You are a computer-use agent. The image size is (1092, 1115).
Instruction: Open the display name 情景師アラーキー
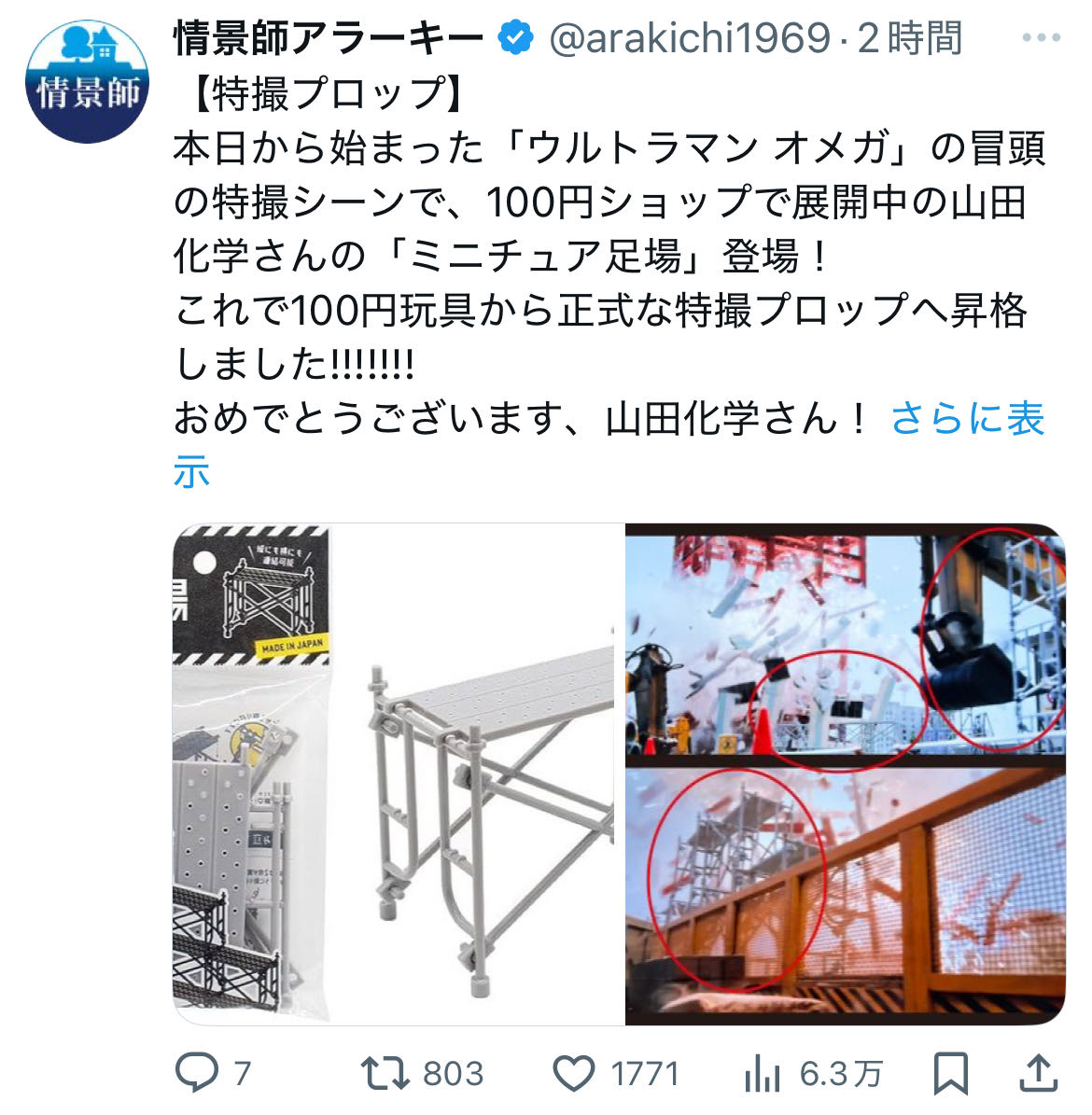click(x=329, y=37)
